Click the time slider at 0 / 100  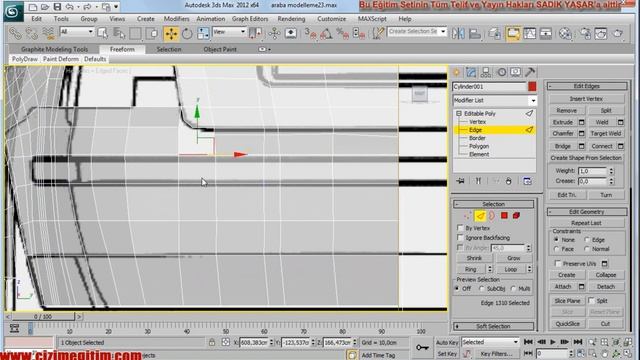(x=43, y=316)
